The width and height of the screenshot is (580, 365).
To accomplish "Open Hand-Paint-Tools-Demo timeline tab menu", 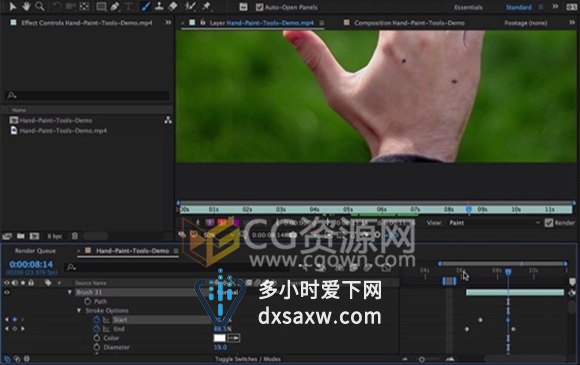I will [176, 251].
